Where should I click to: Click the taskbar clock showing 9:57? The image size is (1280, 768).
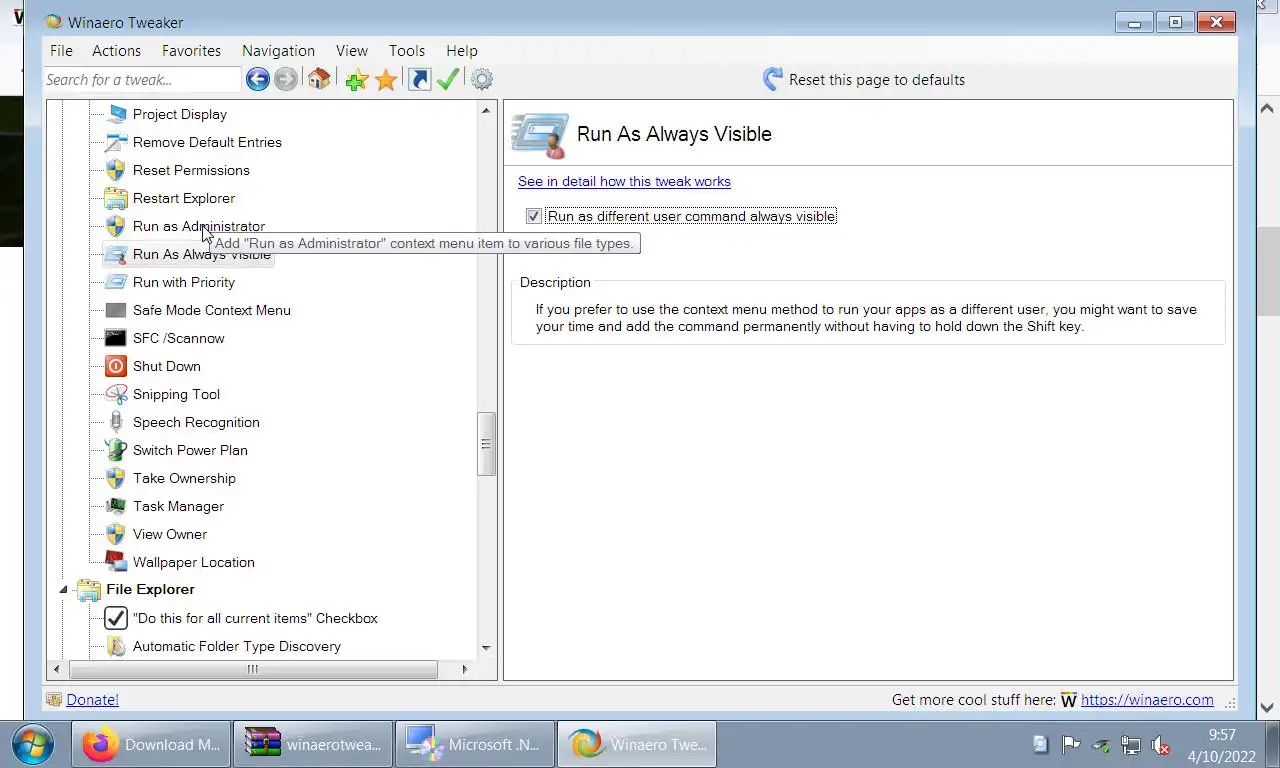pyautogui.click(x=1222, y=735)
